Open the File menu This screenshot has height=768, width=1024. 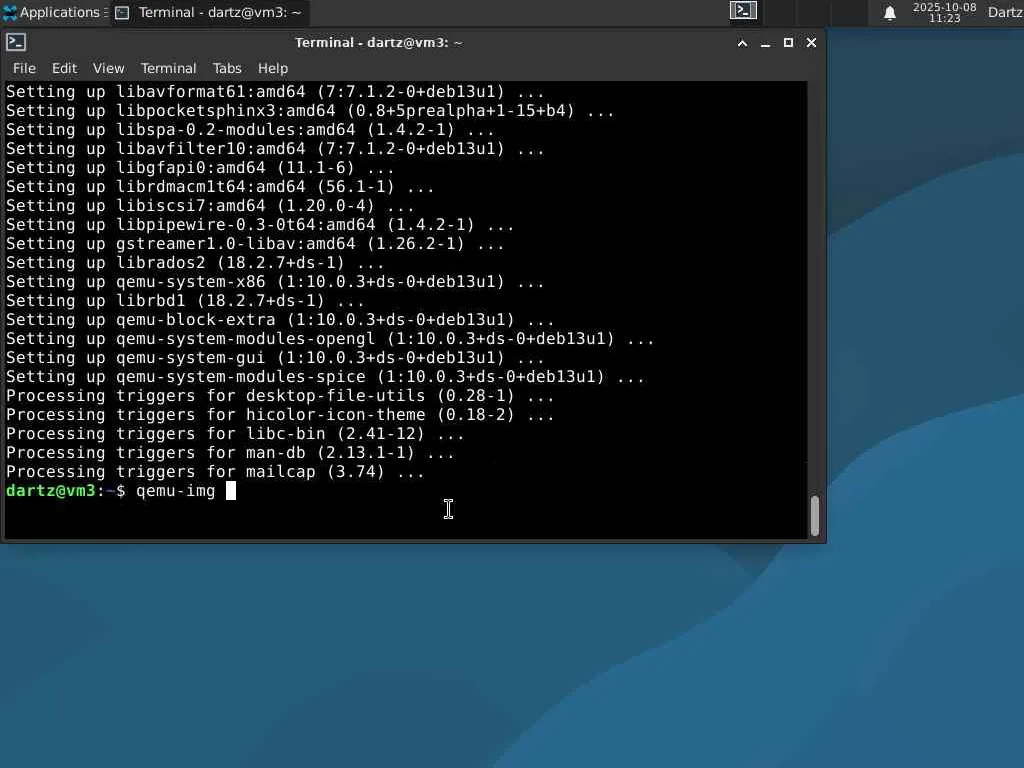pyautogui.click(x=24, y=68)
